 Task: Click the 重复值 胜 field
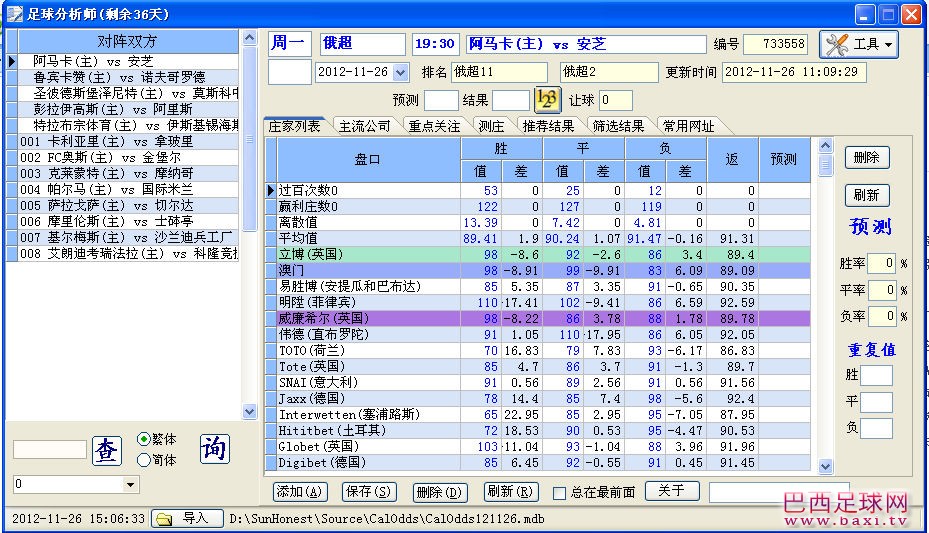pyautogui.click(x=876, y=375)
